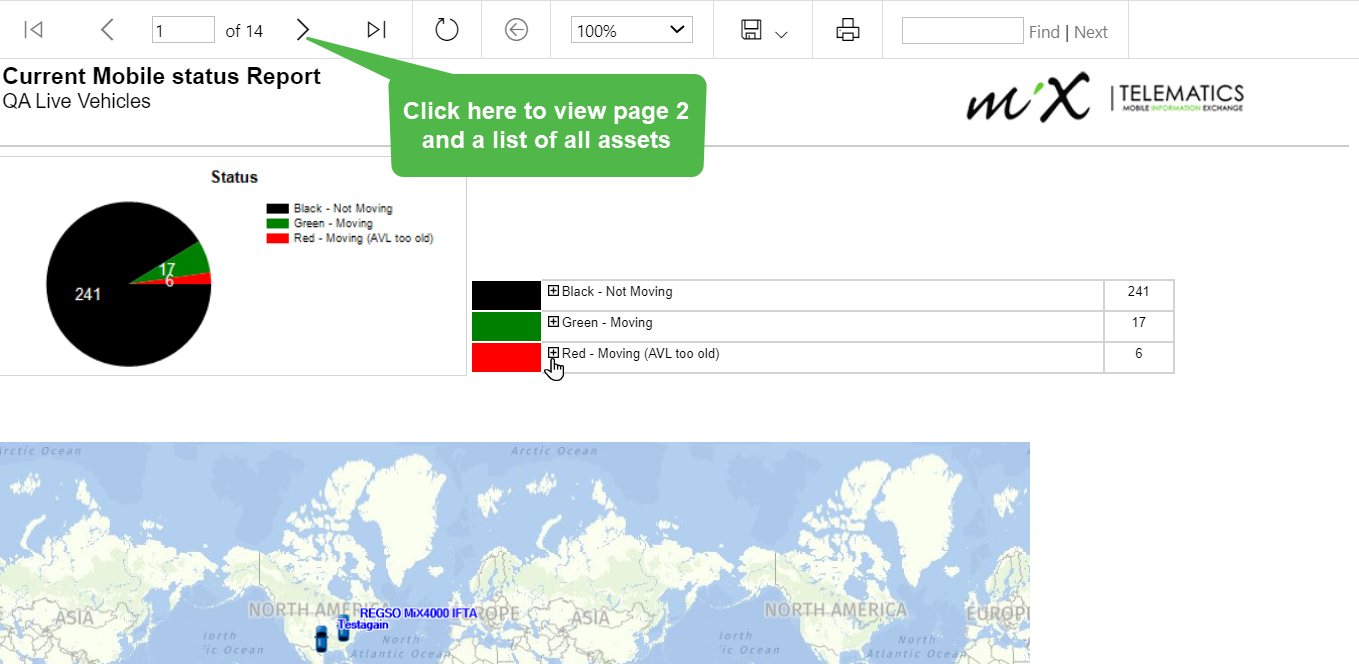Click the Current Mobile status Report title

[162, 77]
